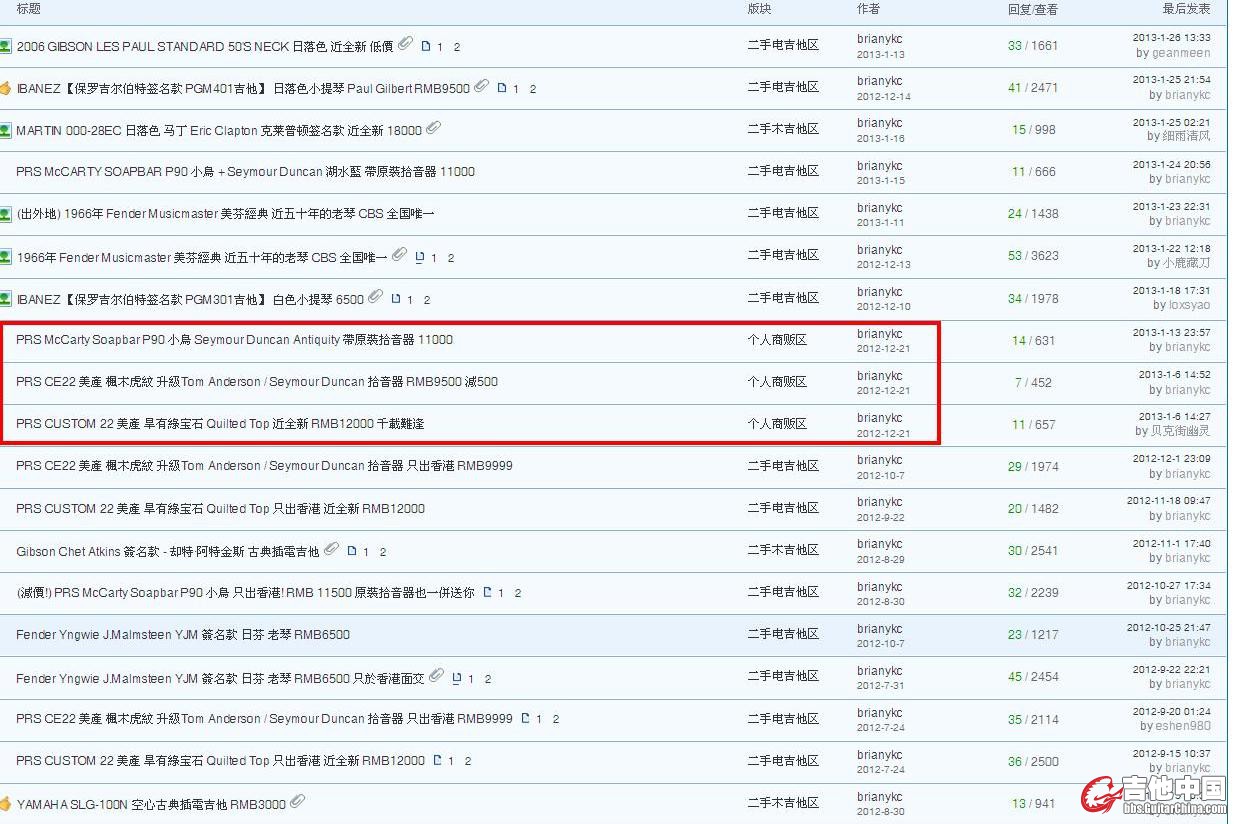Click status icon of 1966年 Fender thread with 53 replies
Screen dimensions: 1234x824
tap(5, 257)
